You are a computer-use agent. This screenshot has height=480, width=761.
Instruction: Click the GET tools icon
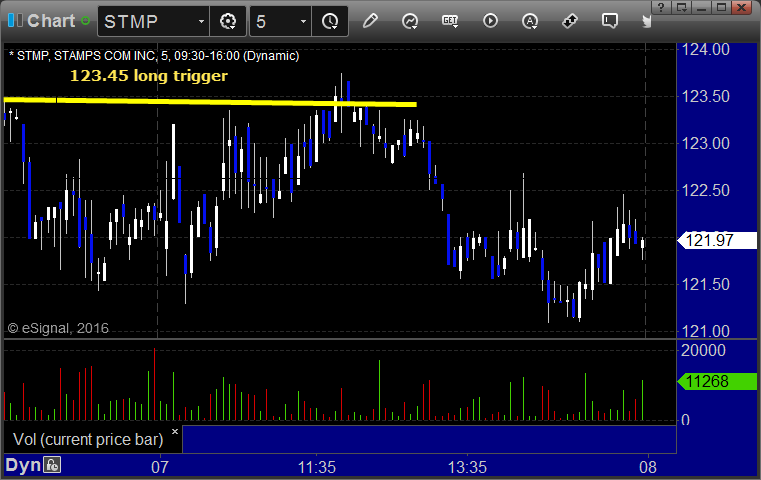[x=450, y=21]
